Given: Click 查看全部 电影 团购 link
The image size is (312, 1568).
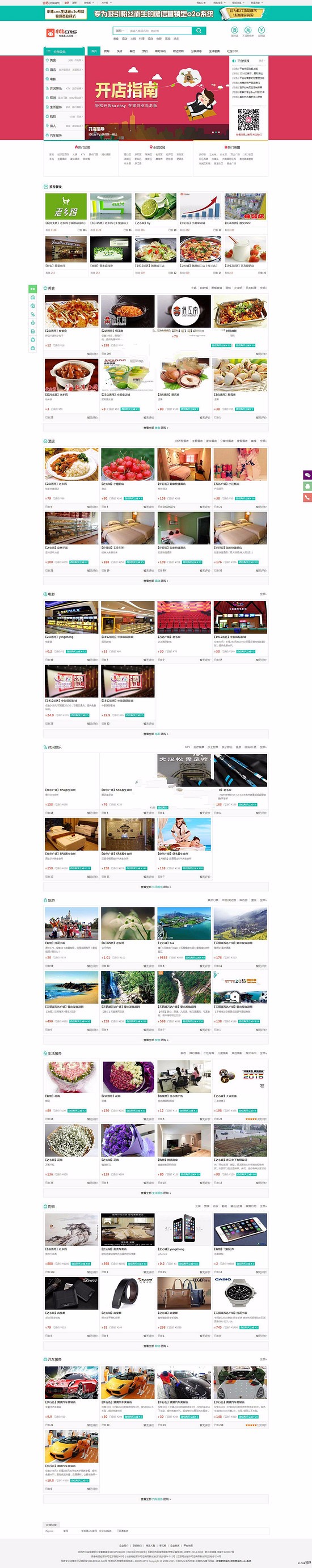Looking at the screenshot, I should coord(155,734).
